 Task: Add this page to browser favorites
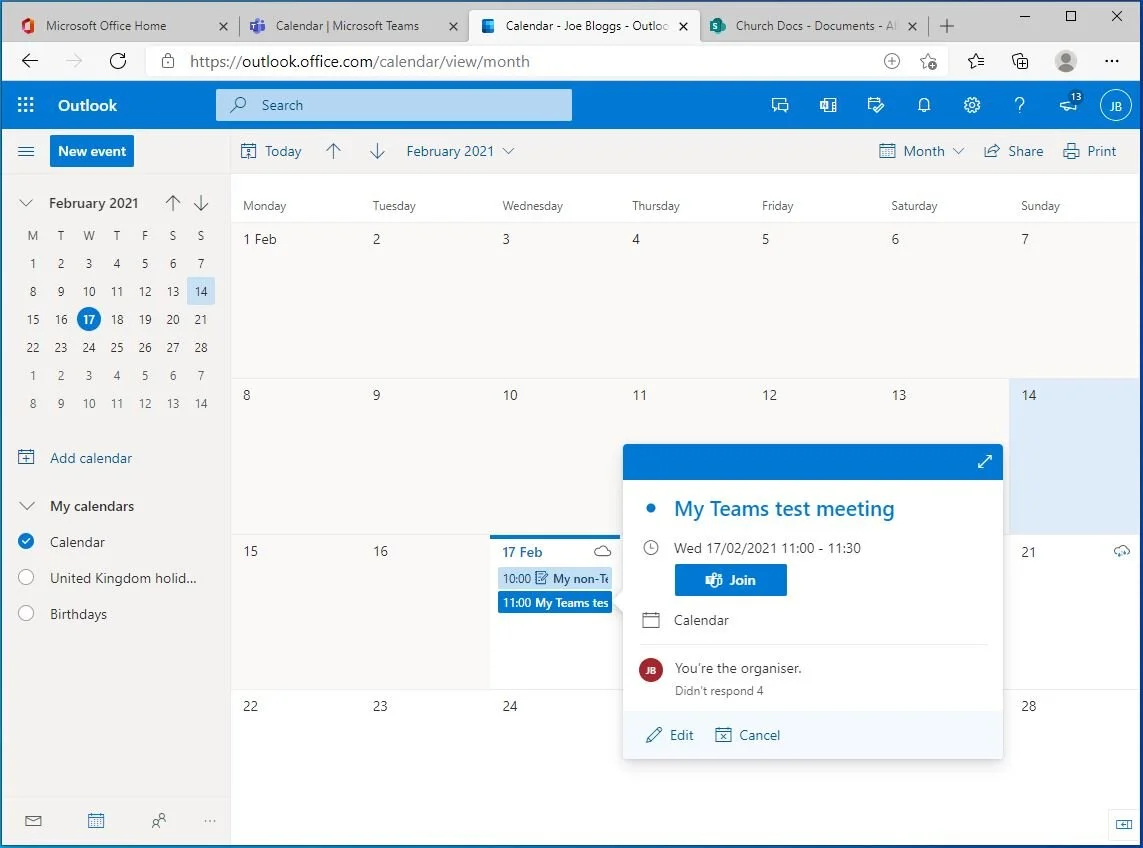click(x=928, y=61)
